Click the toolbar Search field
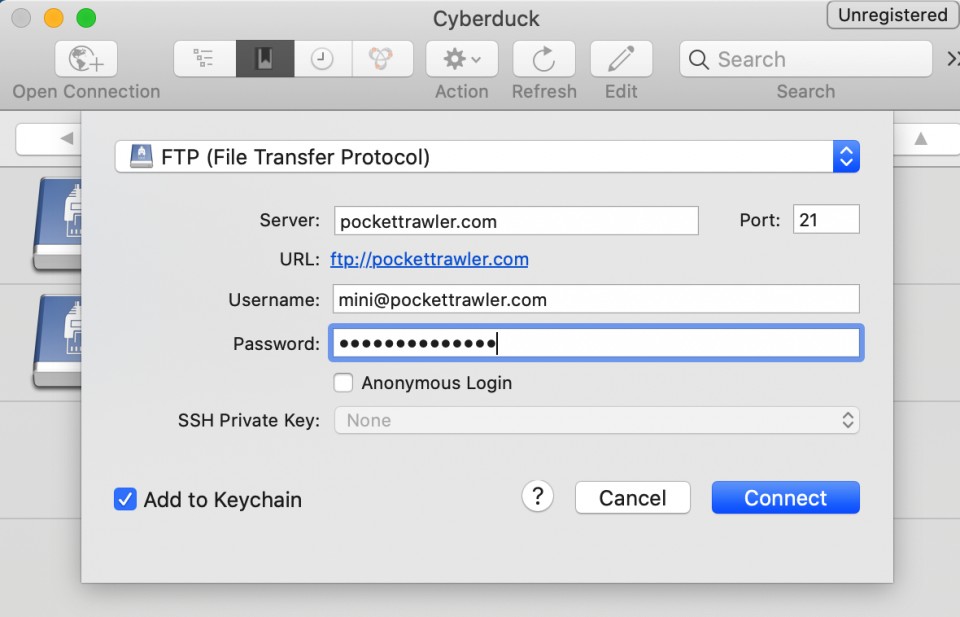Image resolution: width=960 pixels, height=617 pixels. click(806, 59)
